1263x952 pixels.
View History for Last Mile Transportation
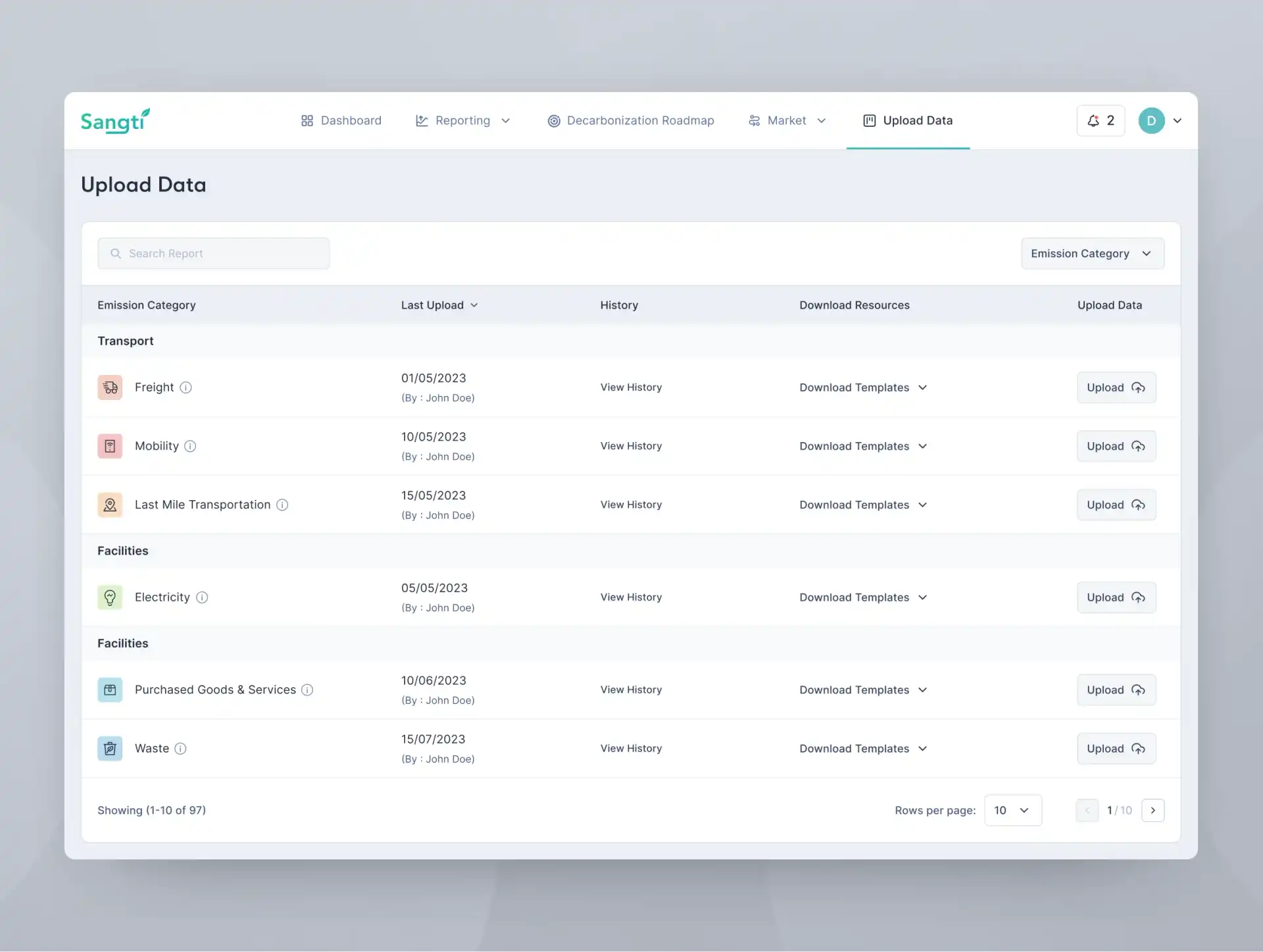[x=631, y=505]
